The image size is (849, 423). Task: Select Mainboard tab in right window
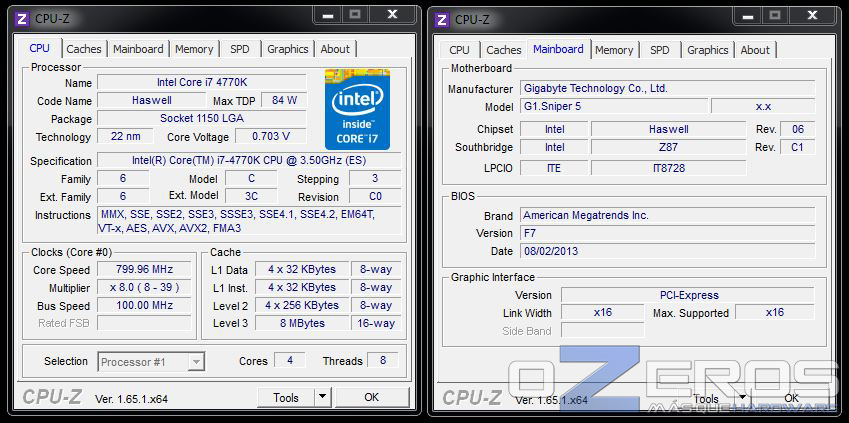[558, 49]
